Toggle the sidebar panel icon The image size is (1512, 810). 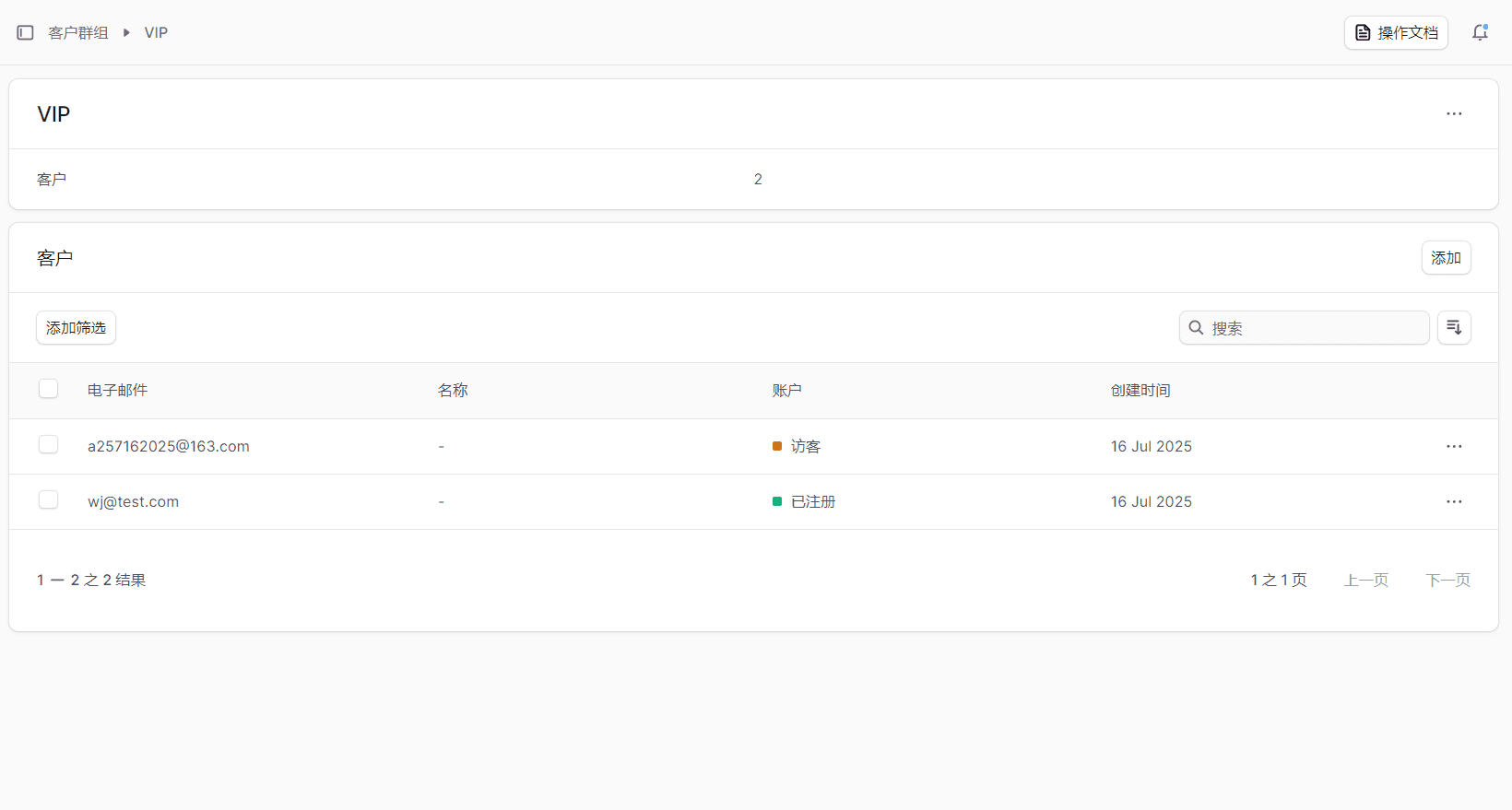point(25,33)
